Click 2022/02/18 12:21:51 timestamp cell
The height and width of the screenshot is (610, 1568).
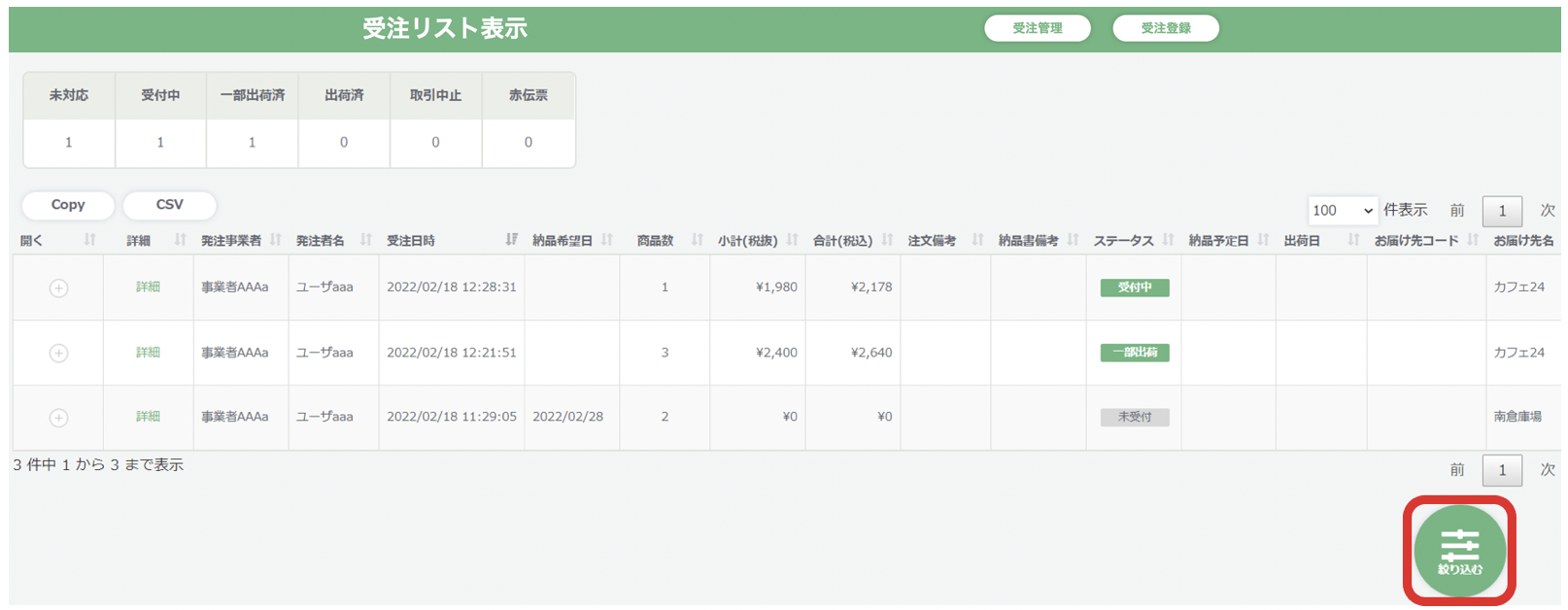click(x=452, y=353)
